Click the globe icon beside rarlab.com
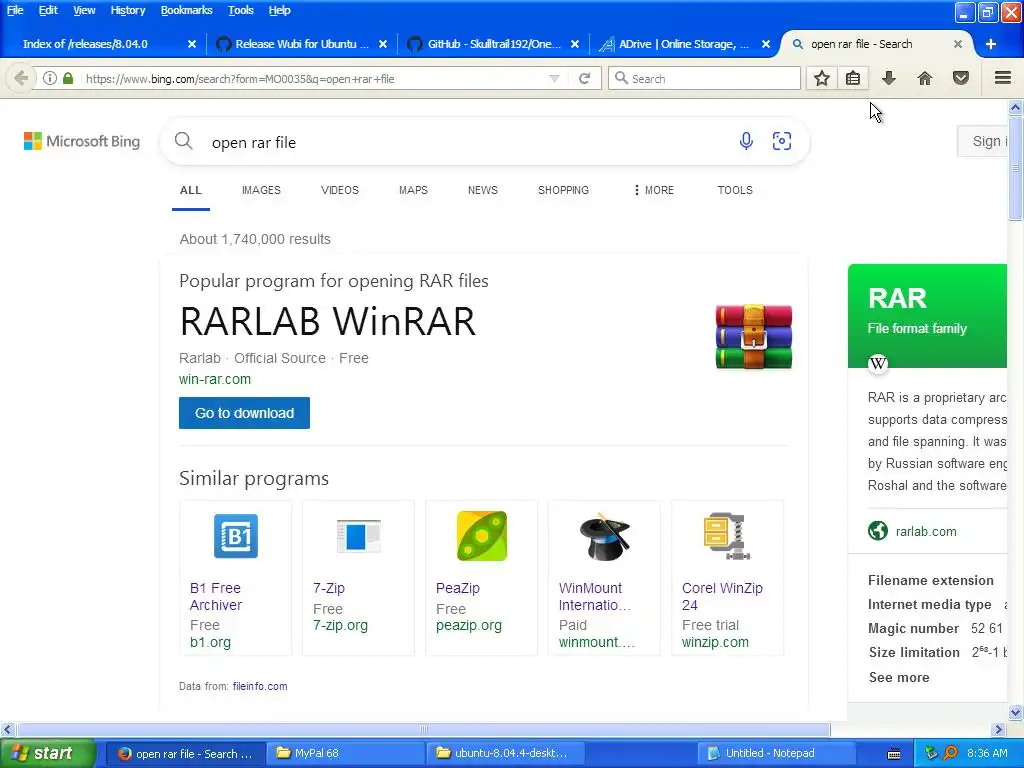Image resolution: width=1024 pixels, height=768 pixels. pos(878,531)
